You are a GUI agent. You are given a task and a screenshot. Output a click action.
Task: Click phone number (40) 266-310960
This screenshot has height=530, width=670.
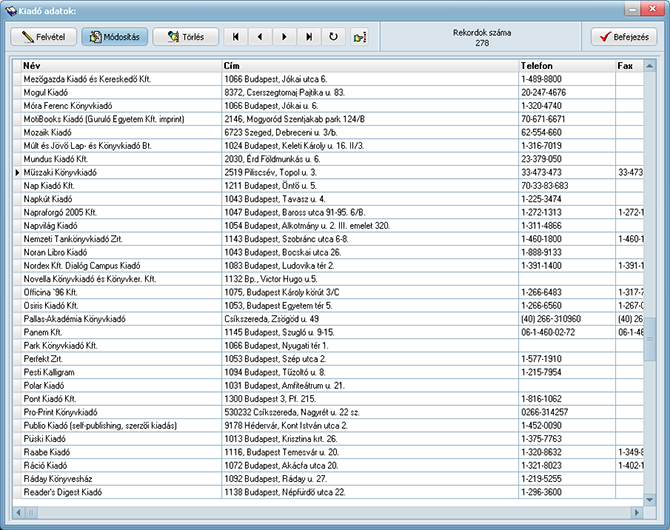coord(551,319)
